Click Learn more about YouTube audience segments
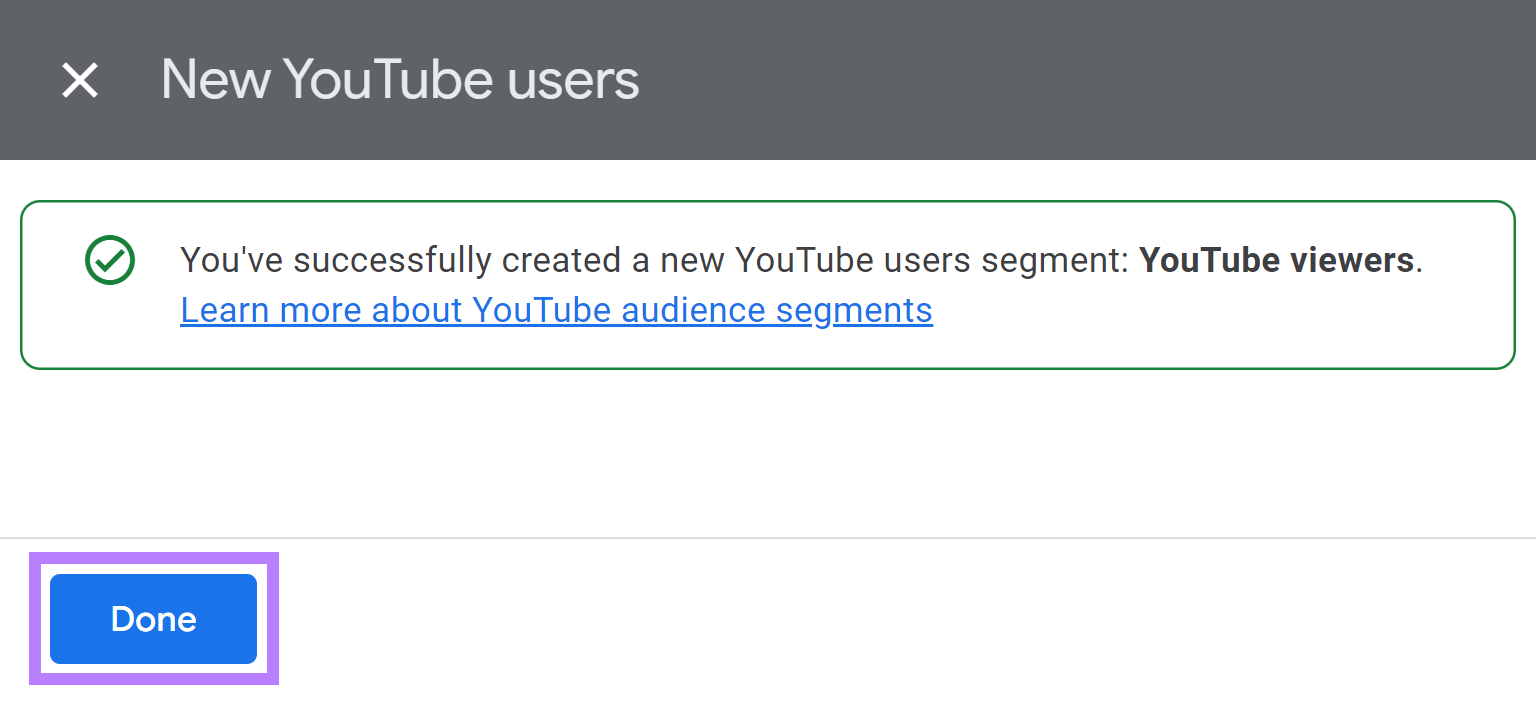1536x717 pixels. (556, 310)
